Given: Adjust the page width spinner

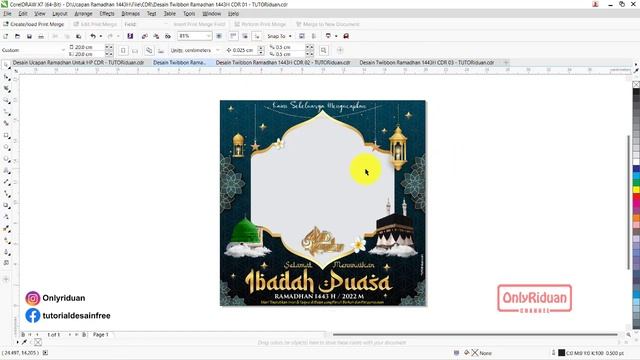Looking at the screenshot, I should (109, 47).
